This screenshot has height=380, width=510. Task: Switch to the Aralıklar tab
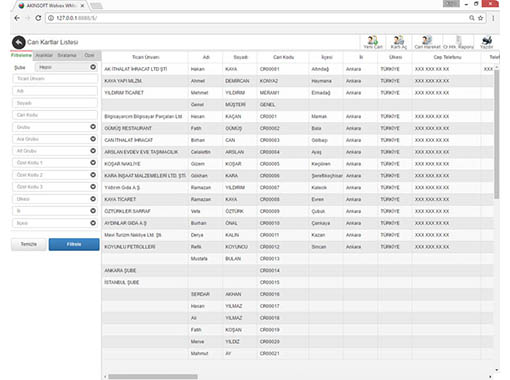tap(44, 55)
